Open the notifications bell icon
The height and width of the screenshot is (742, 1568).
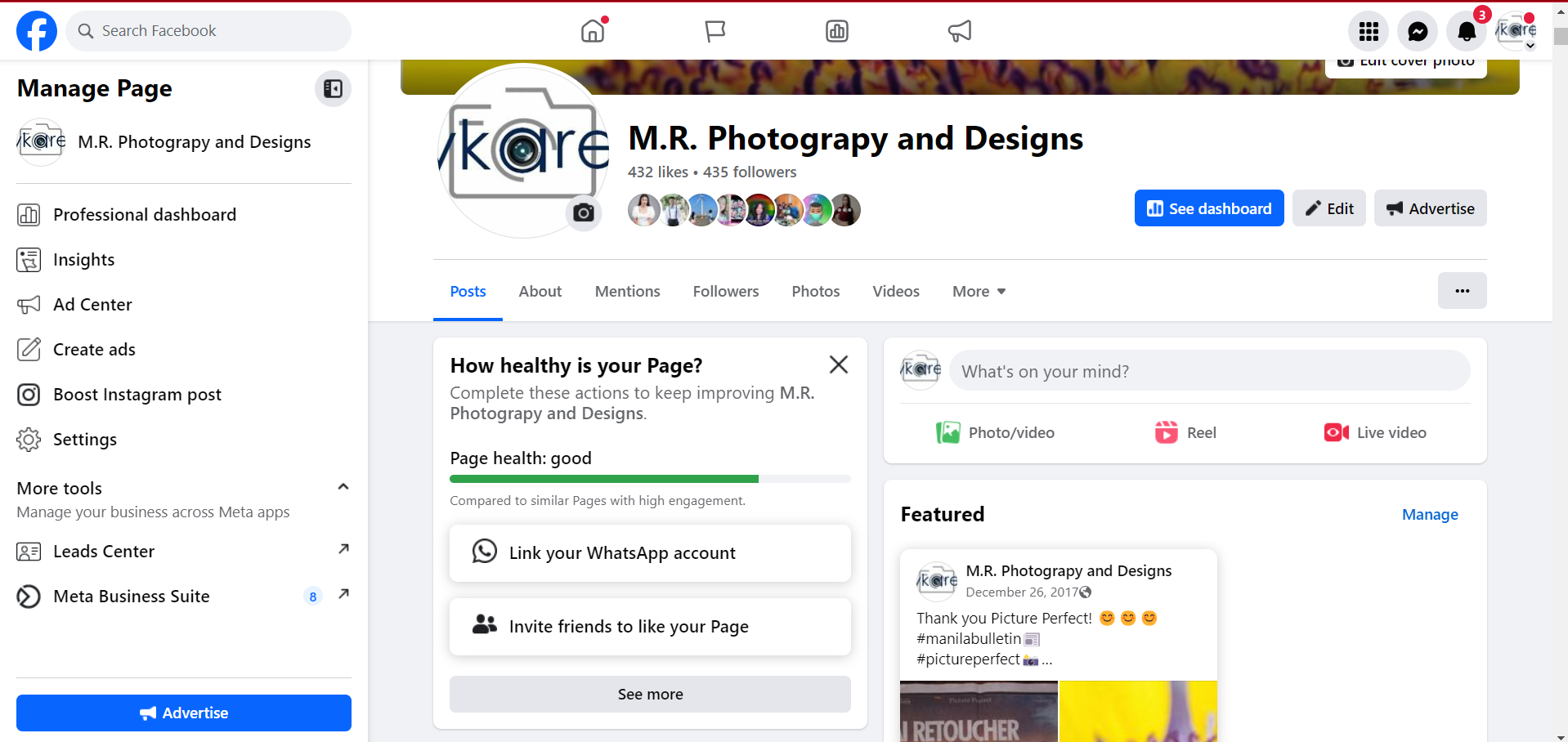coord(1467,31)
